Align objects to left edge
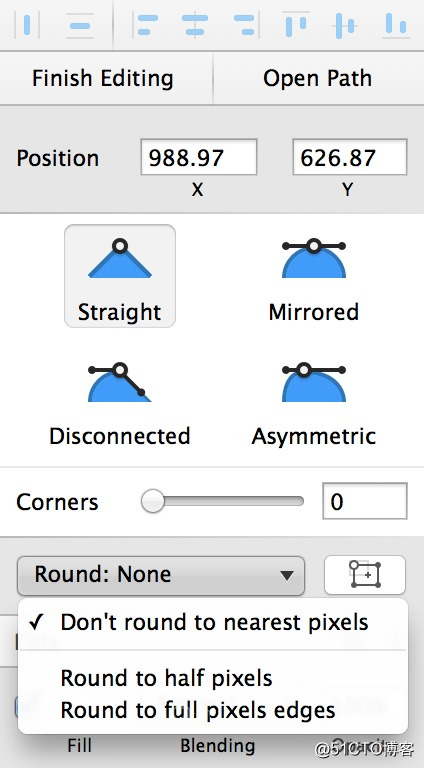Screen dimensions: 424x768 [145, 24]
